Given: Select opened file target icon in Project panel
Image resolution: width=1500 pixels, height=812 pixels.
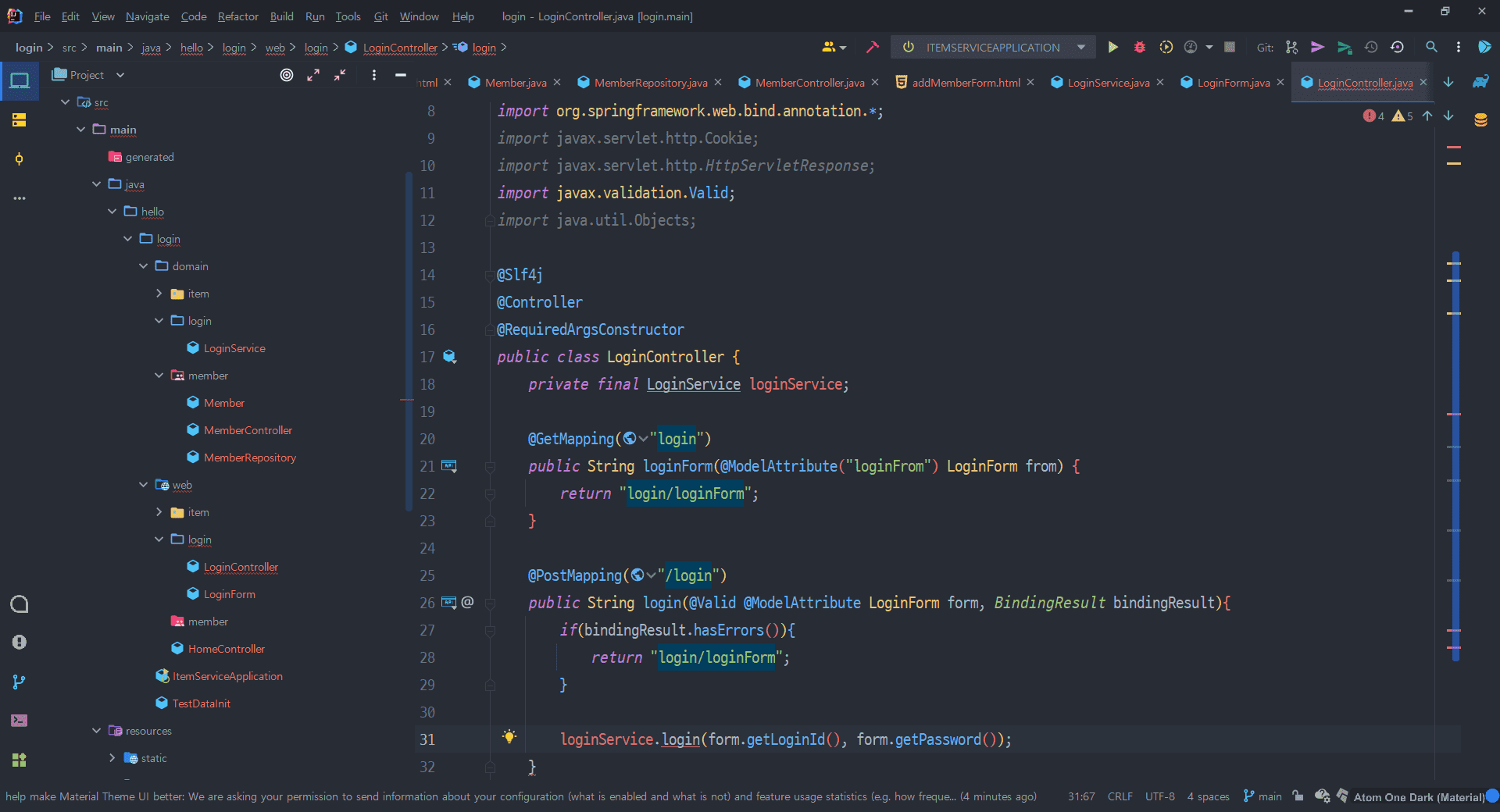Looking at the screenshot, I should point(287,75).
